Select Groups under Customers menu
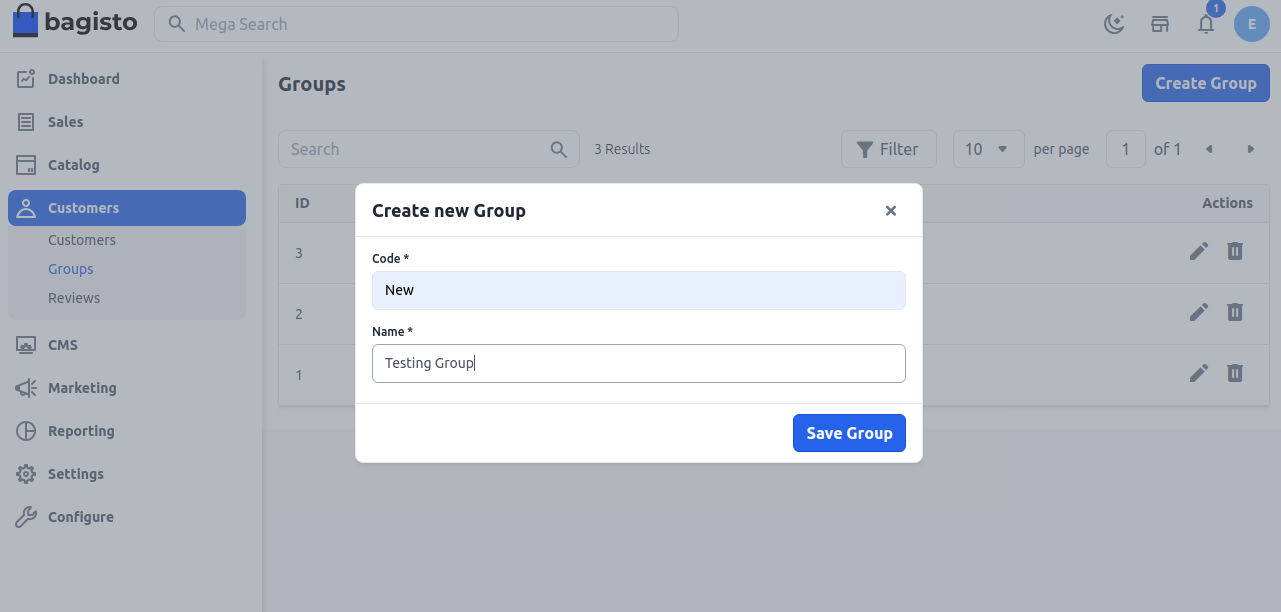This screenshot has width=1281, height=612. (70, 268)
